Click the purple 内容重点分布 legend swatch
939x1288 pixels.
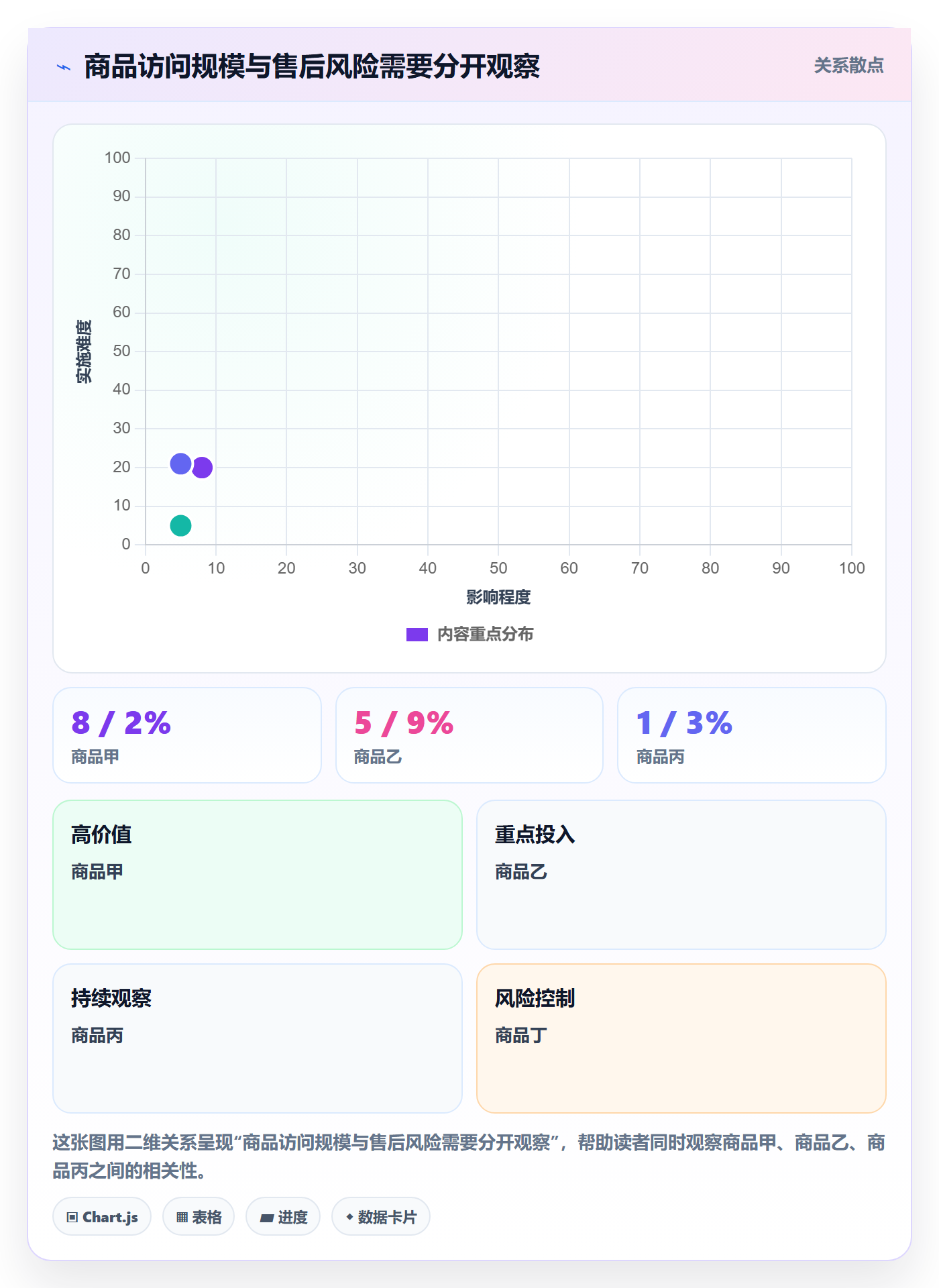pos(417,635)
